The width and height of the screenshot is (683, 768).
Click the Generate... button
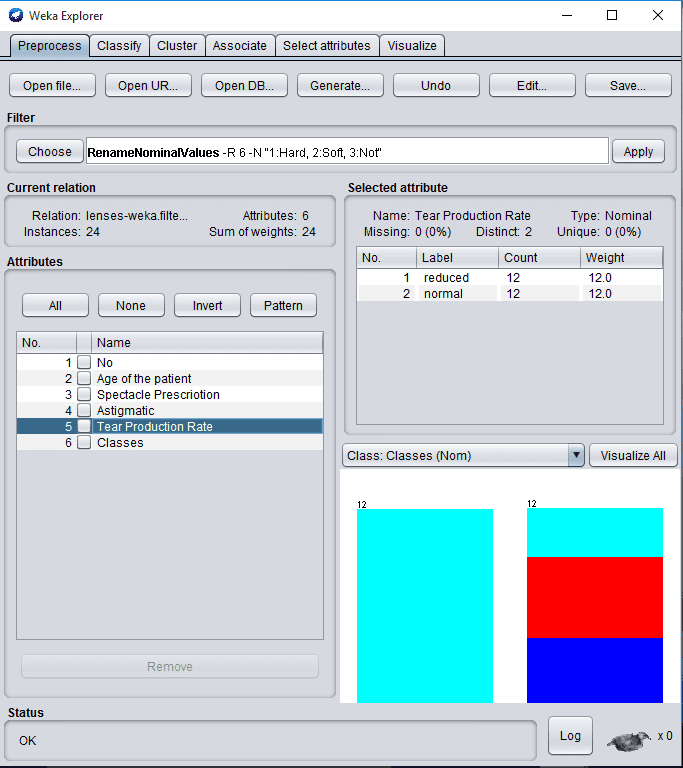coord(340,86)
